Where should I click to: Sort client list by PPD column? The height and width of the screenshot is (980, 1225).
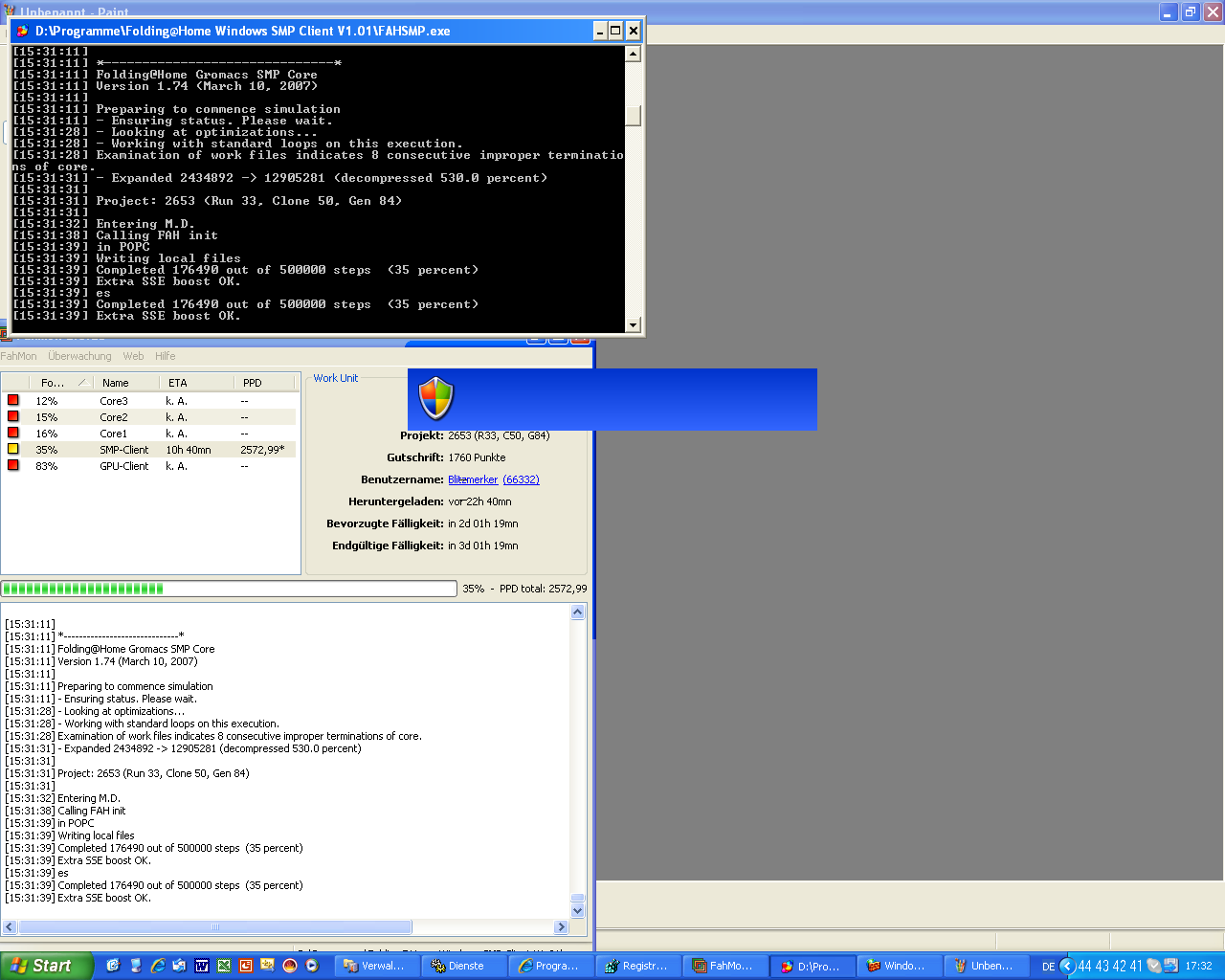pos(264,383)
